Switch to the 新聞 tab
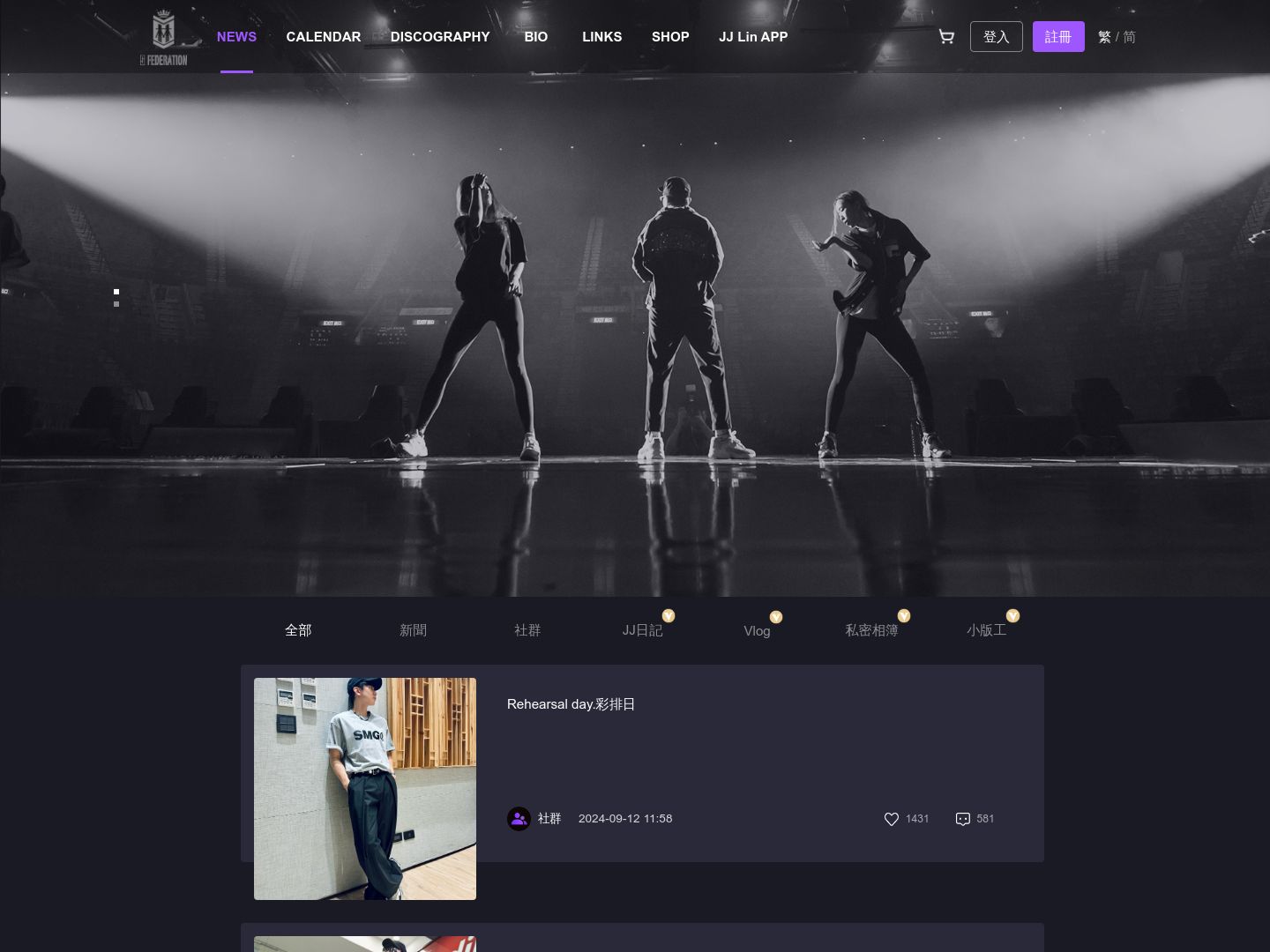The image size is (1270, 952). [413, 630]
